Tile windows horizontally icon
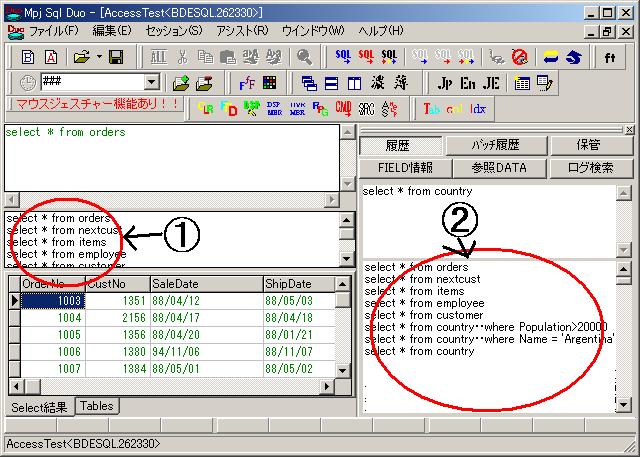The height and width of the screenshot is (457, 640). tap(331, 83)
